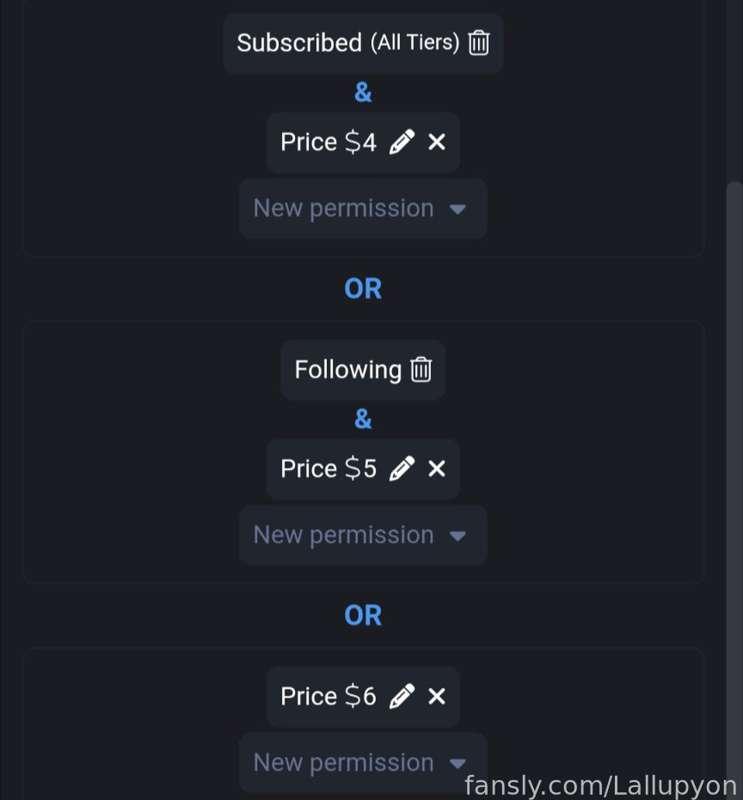Click the ampersand below Following
The height and width of the screenshot is (800, 743).
pyautogui.click(x=363, y=419)
